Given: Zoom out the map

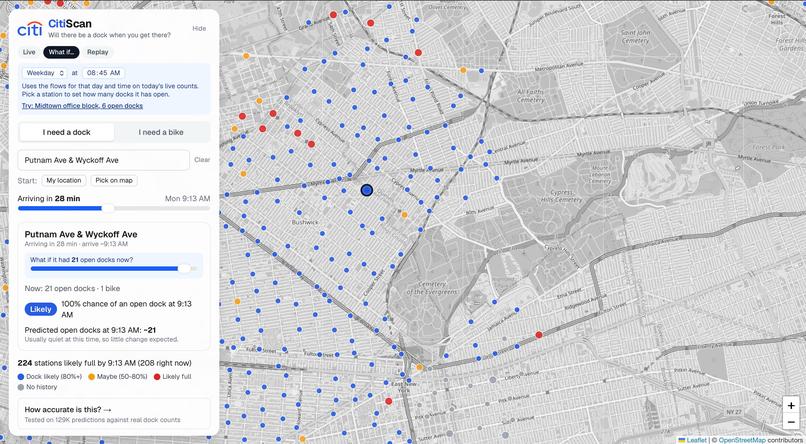Looking at the screenshot, I should pos(791,422).
